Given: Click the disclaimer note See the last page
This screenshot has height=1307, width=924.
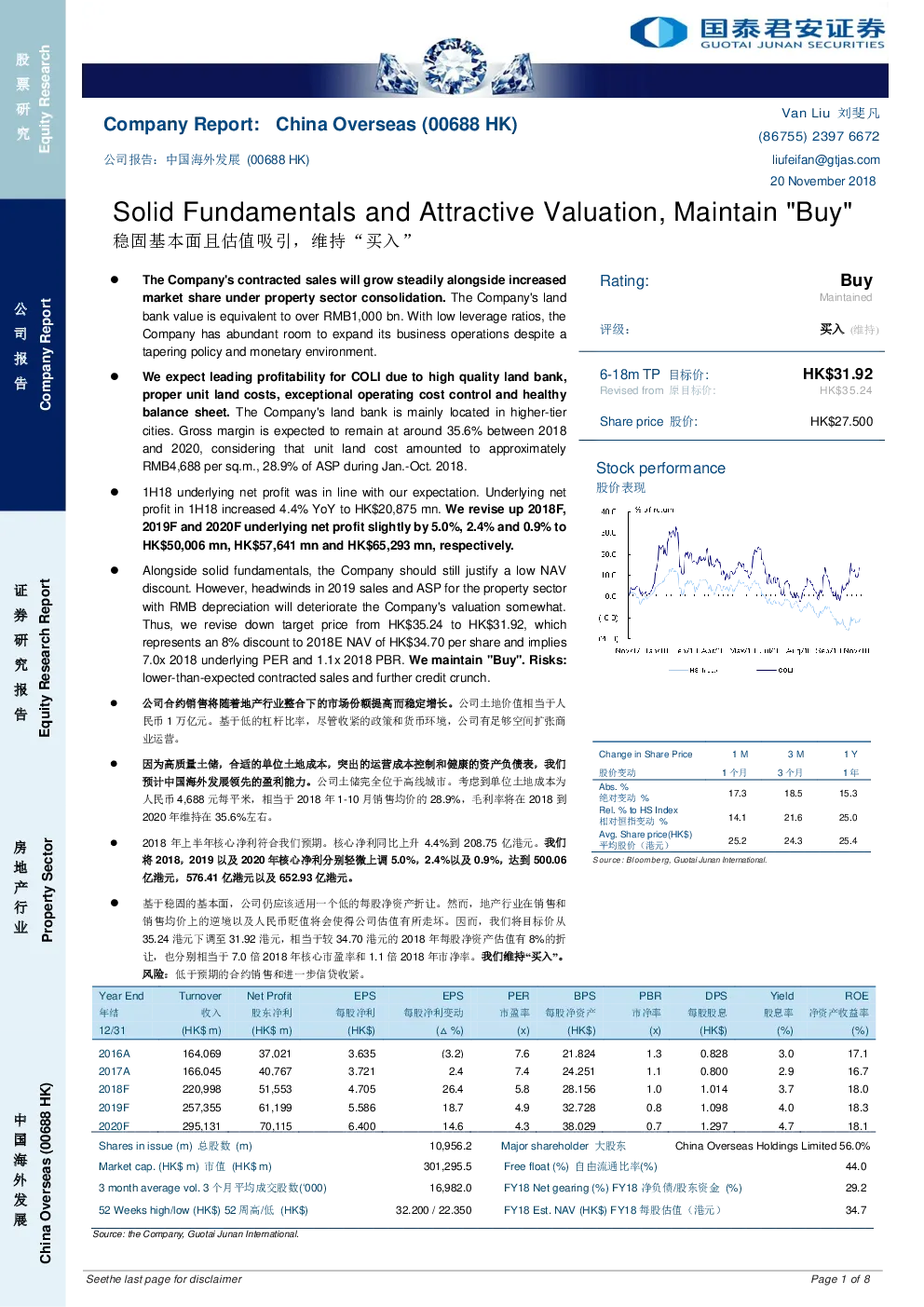Looking at the screenshot, I should click(x=164, y=1279).
